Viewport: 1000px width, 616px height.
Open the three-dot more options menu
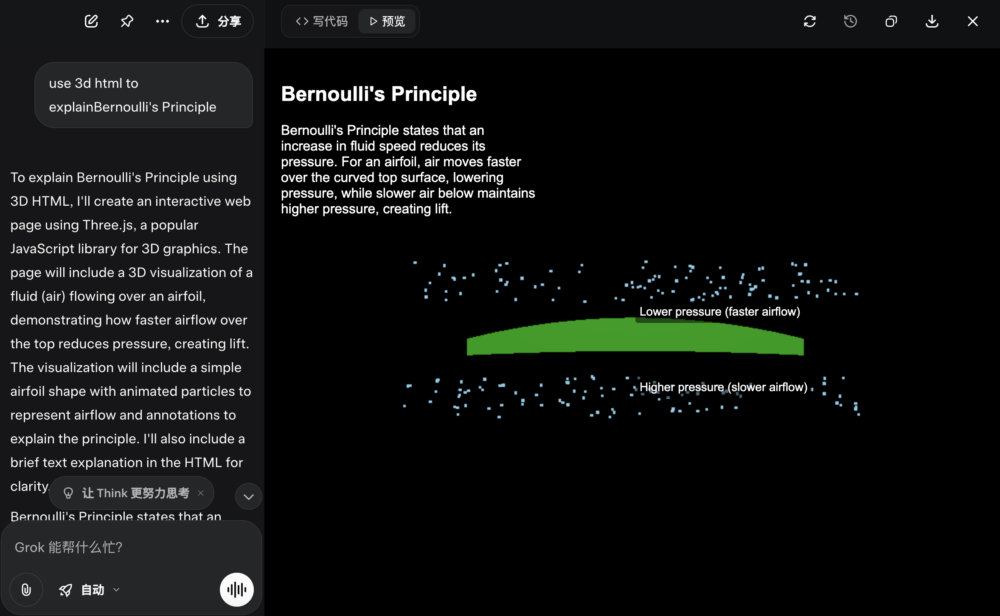pos(162,21)
